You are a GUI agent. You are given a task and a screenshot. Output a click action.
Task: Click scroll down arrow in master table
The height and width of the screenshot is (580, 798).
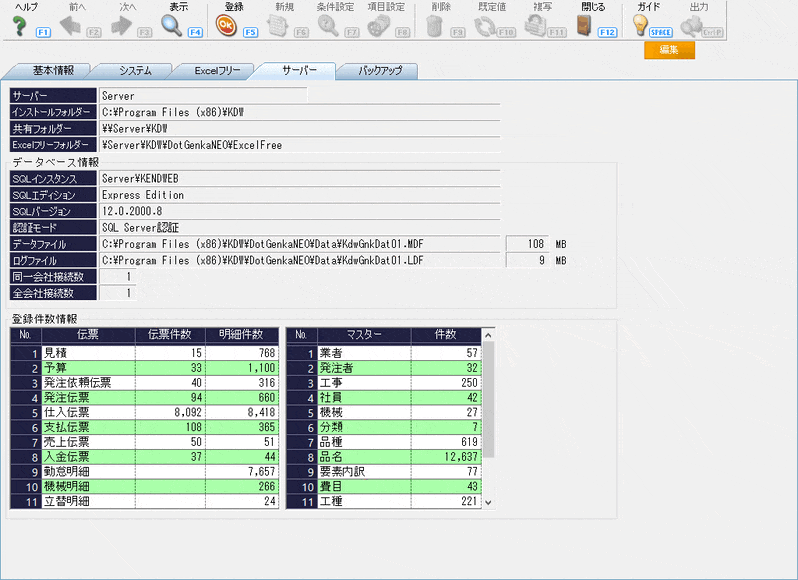488,502
